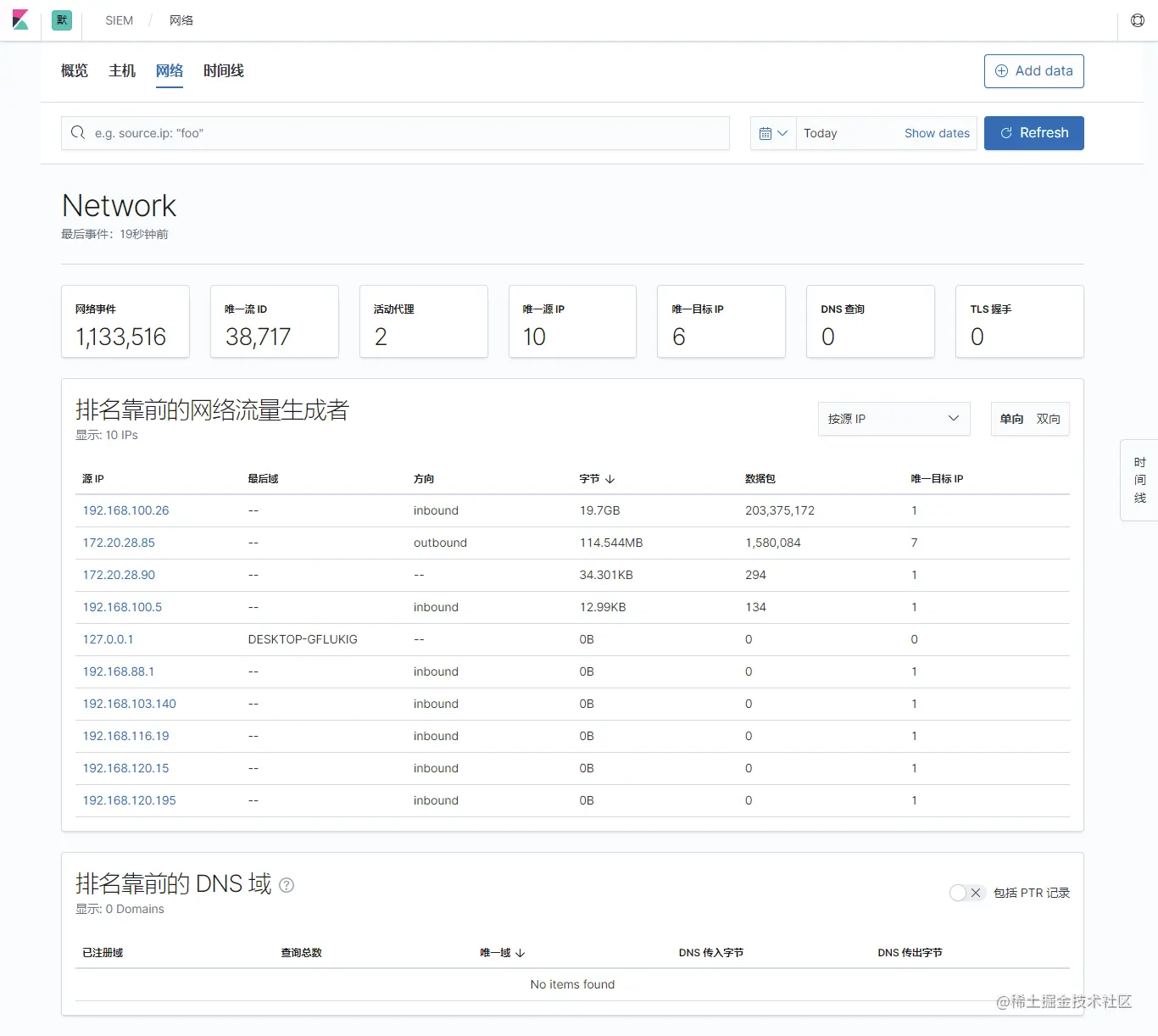Screen dimensions: 1158x1036
Task: Switch to the 时间线 tab
Action: click(x=224, y=70)
